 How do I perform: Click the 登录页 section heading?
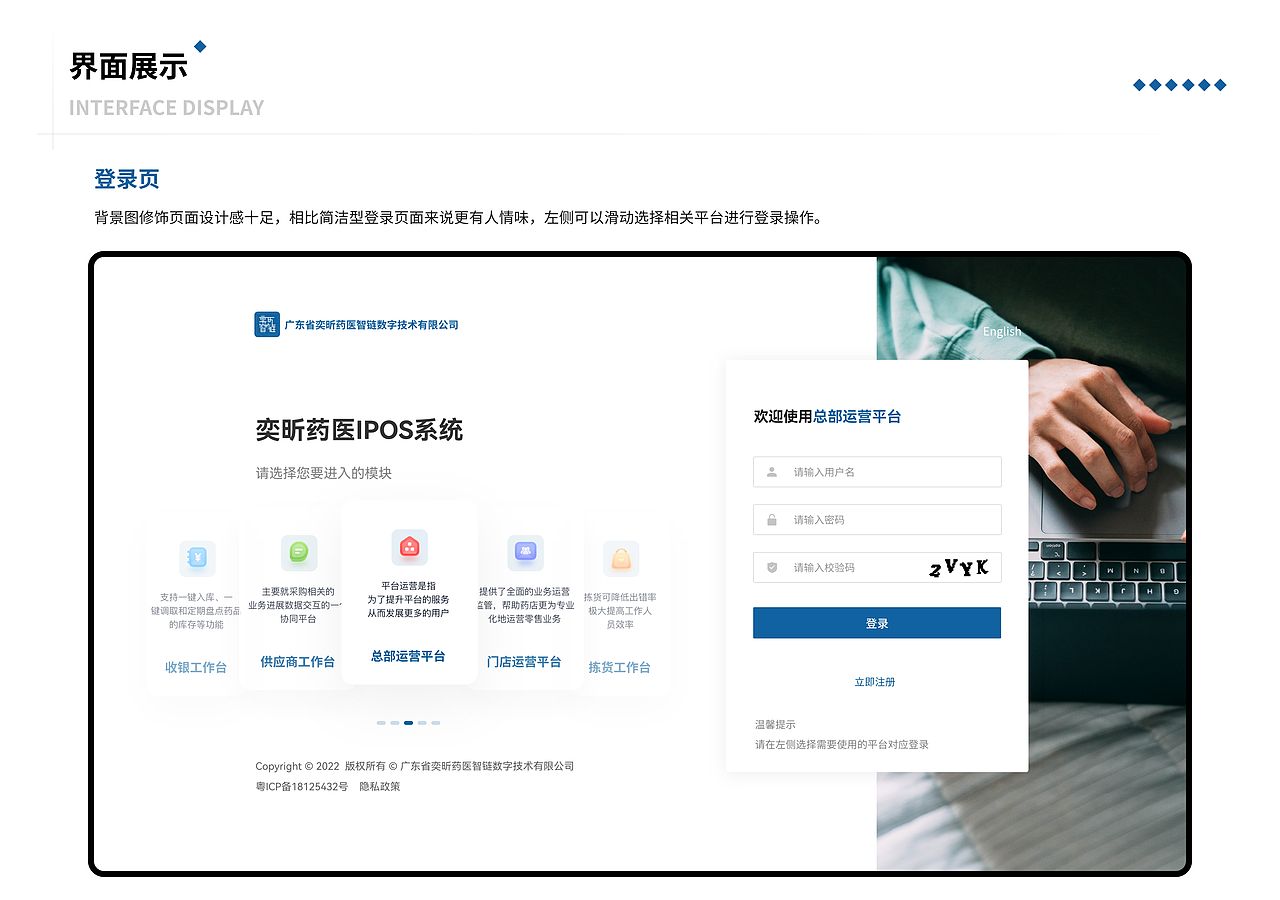[x=127, y=180]
